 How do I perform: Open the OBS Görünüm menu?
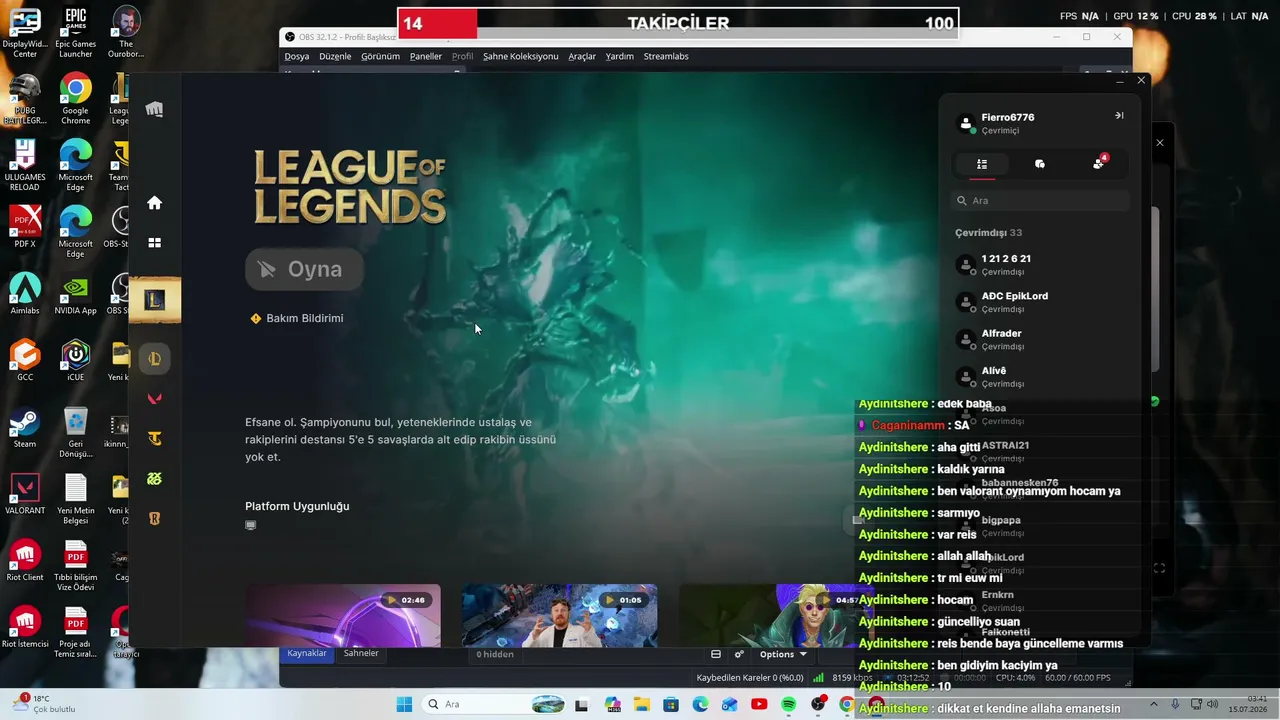[380, 57]
